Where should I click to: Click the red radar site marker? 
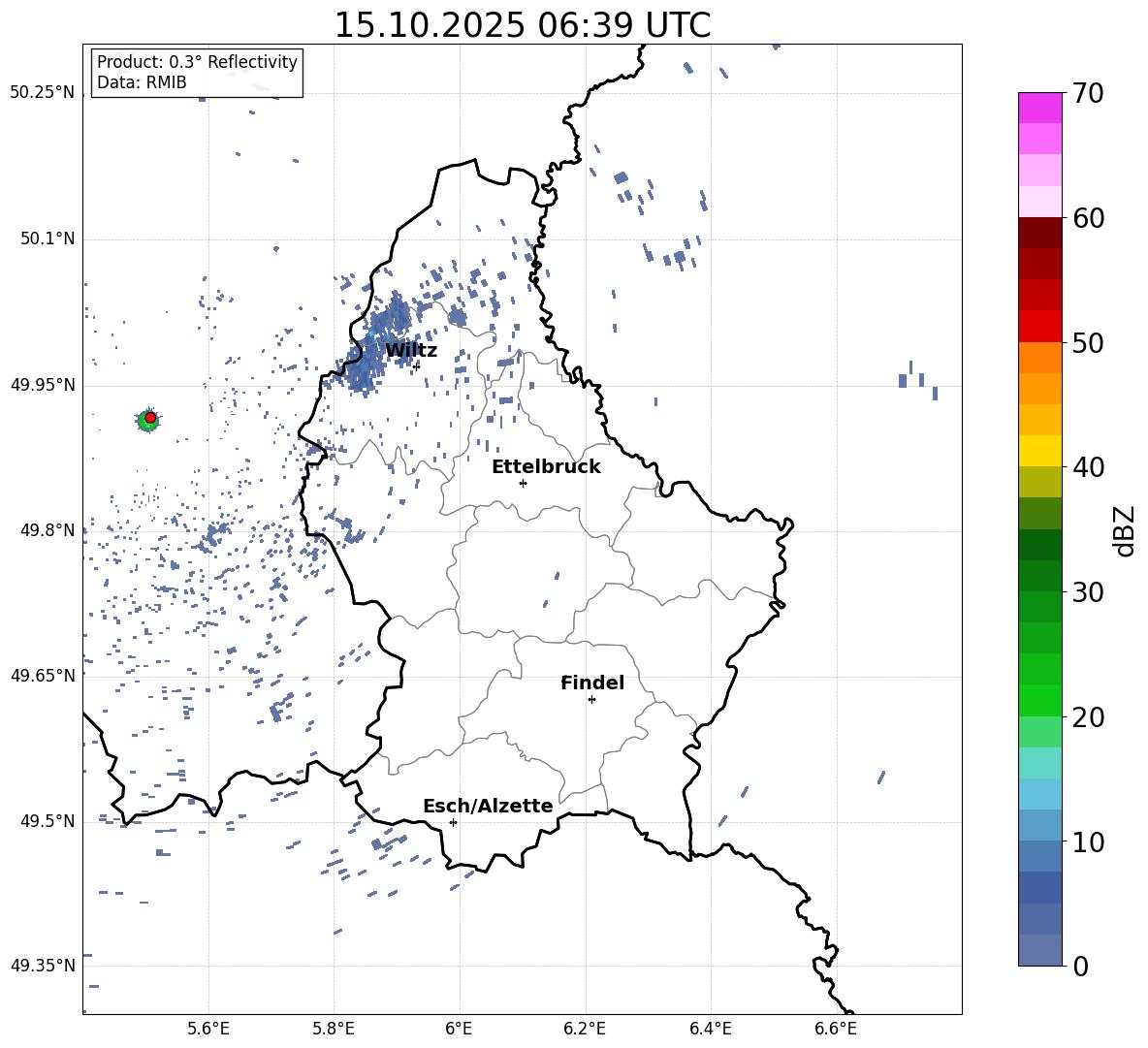pyautogui.click(x=150, y=418)
